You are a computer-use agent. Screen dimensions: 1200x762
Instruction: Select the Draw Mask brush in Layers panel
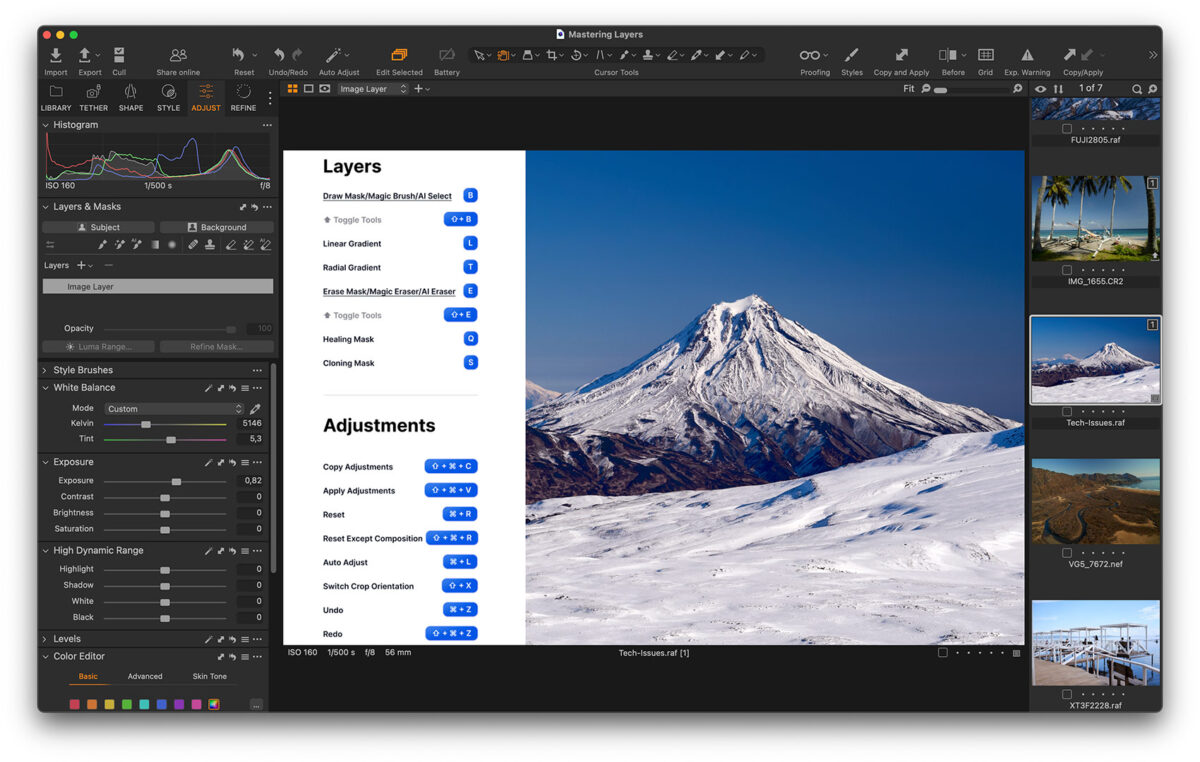pyautogui.click(x=103, y=243)
